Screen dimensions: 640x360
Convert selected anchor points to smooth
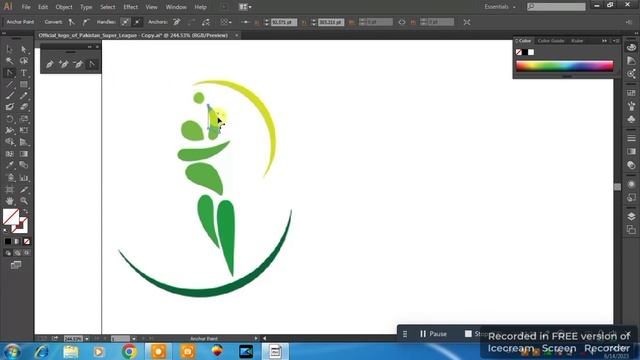pyautogui.click(x=86, y=22)
